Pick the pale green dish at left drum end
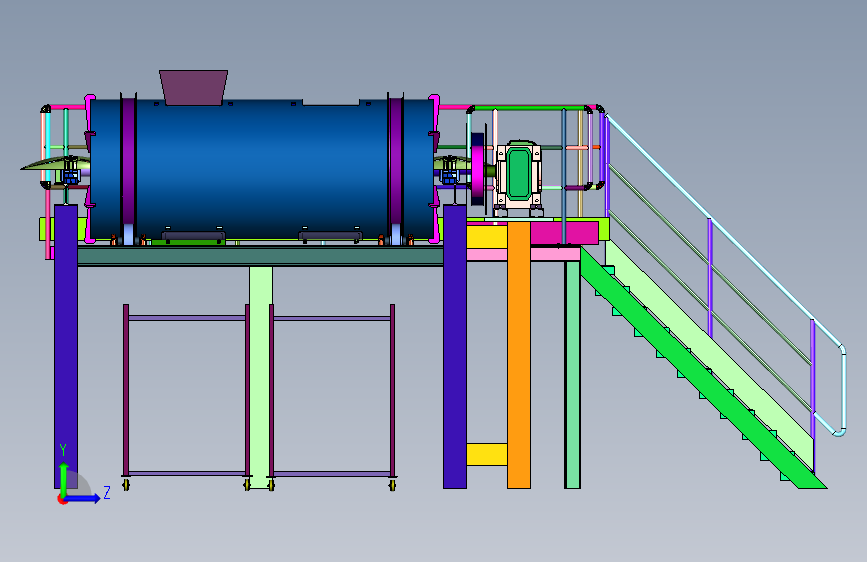867x562 pixels. point(55,163)
